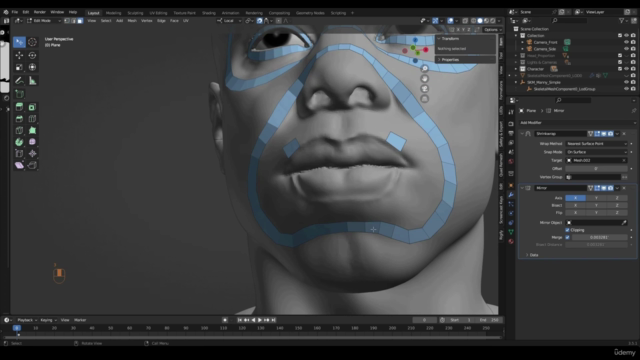Select the Measure tool
This screenshot has height=360, width=640.
click(x=32, y=80)
